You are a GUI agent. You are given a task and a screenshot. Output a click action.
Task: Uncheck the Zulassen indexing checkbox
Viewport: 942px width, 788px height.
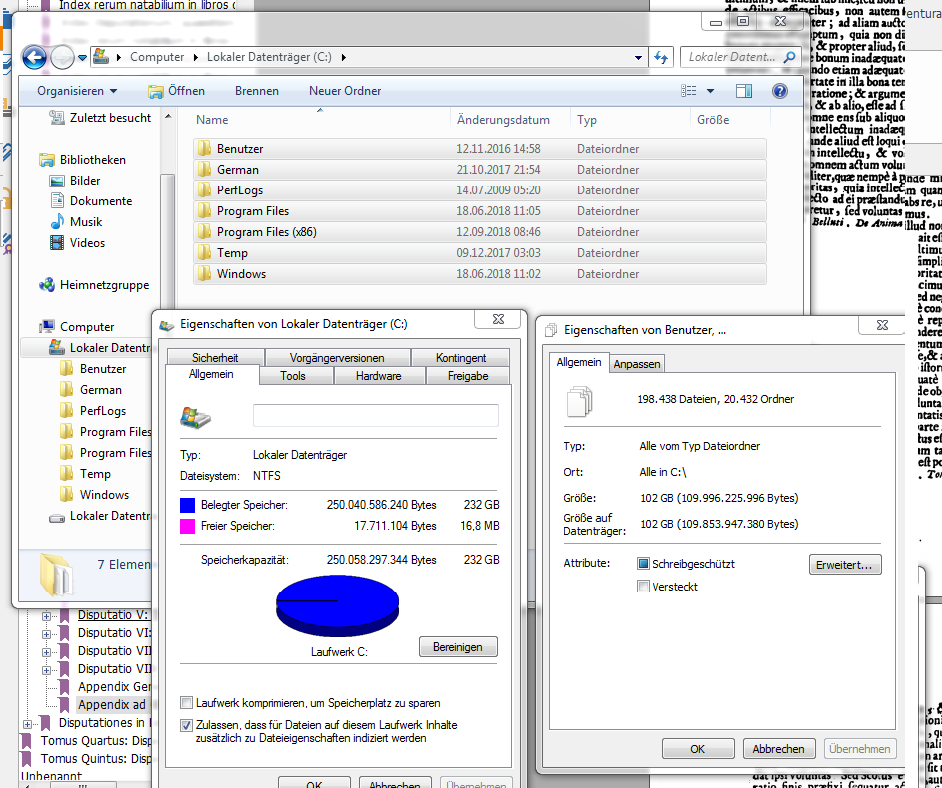point(187,725)
